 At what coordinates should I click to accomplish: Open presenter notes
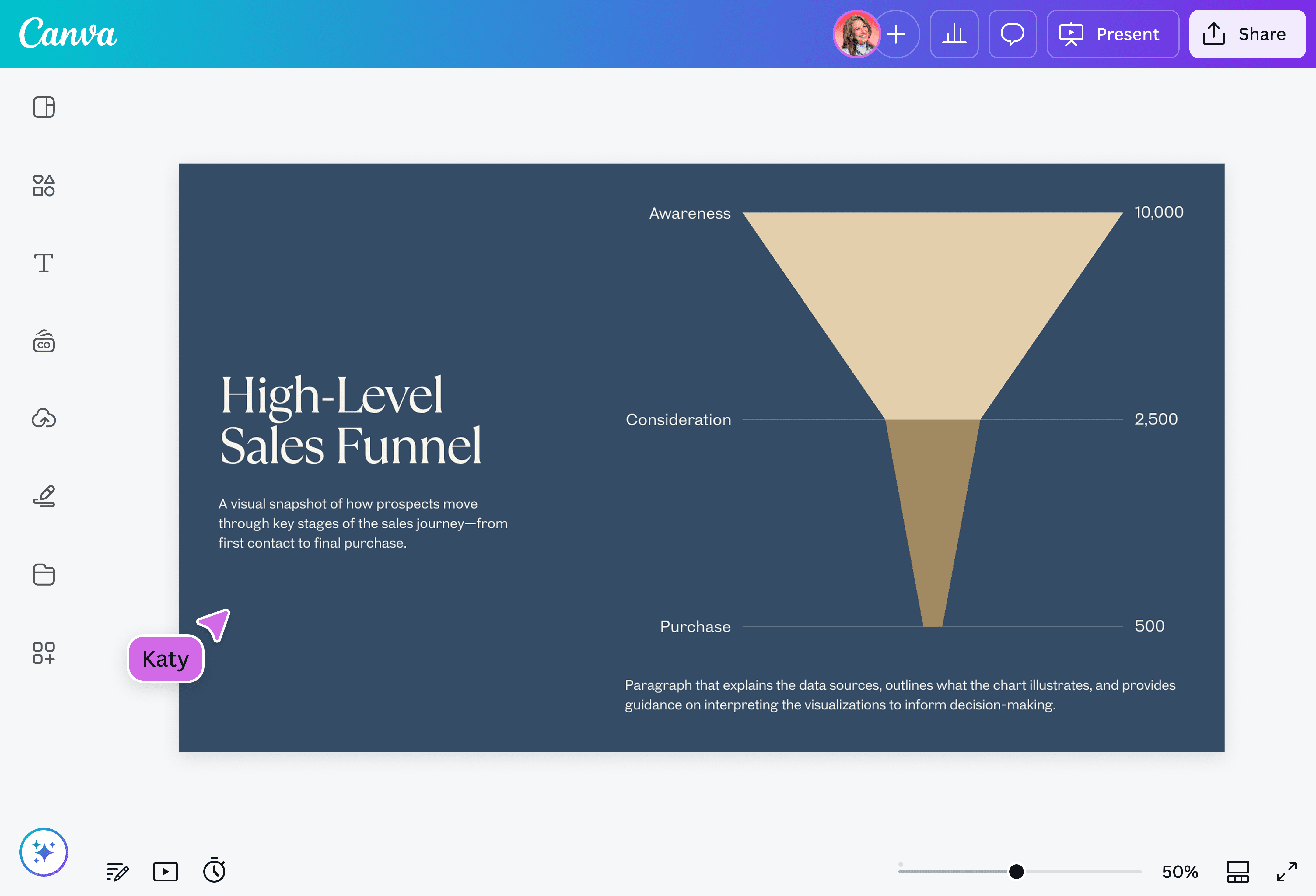(117, 872)
